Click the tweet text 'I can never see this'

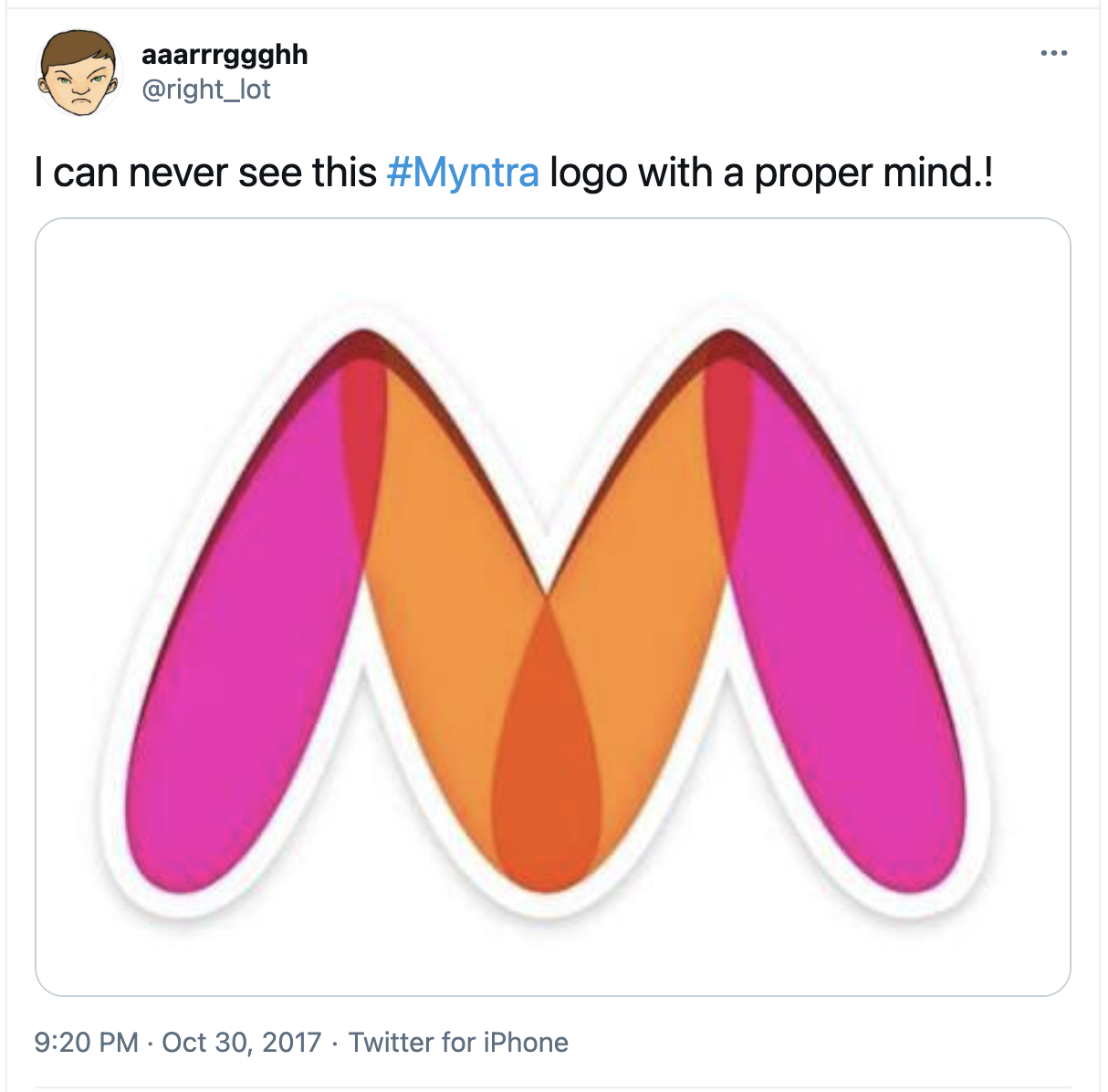tap(205, 172)
